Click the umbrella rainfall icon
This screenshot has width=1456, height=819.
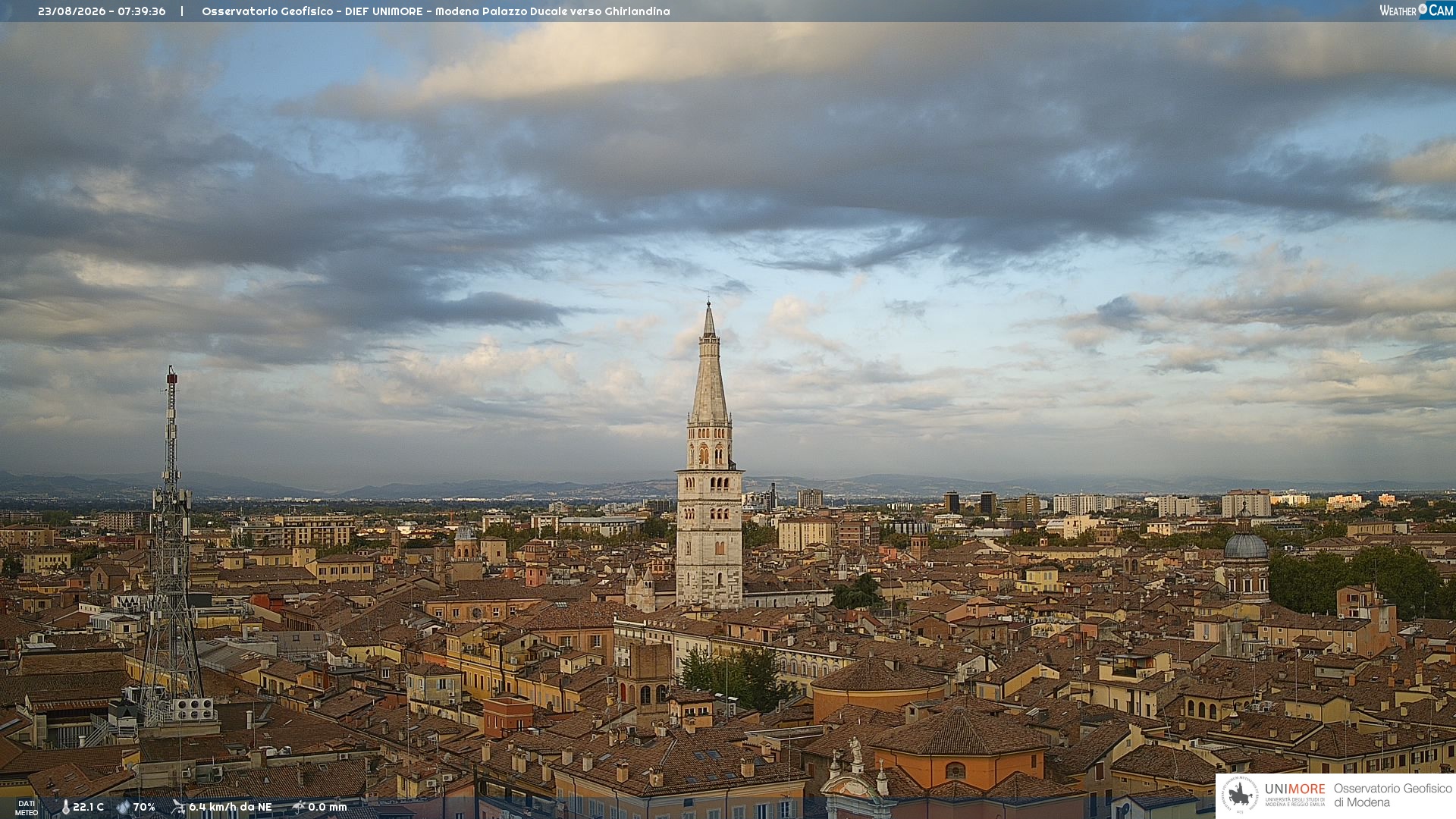298,807
